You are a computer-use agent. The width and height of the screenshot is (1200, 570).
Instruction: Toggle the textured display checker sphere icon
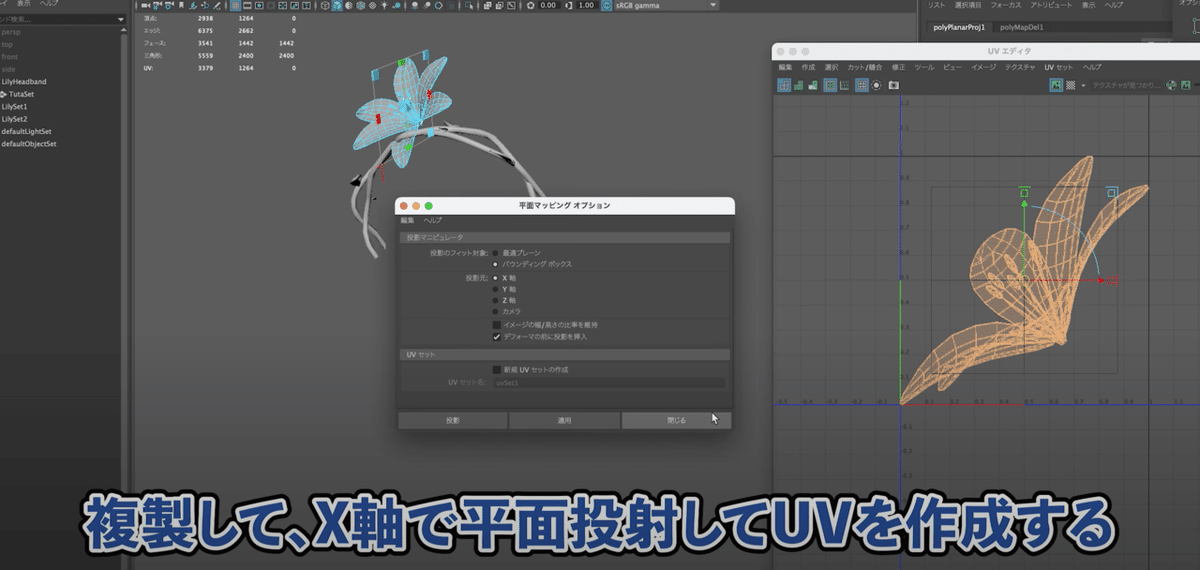(372, 5)
